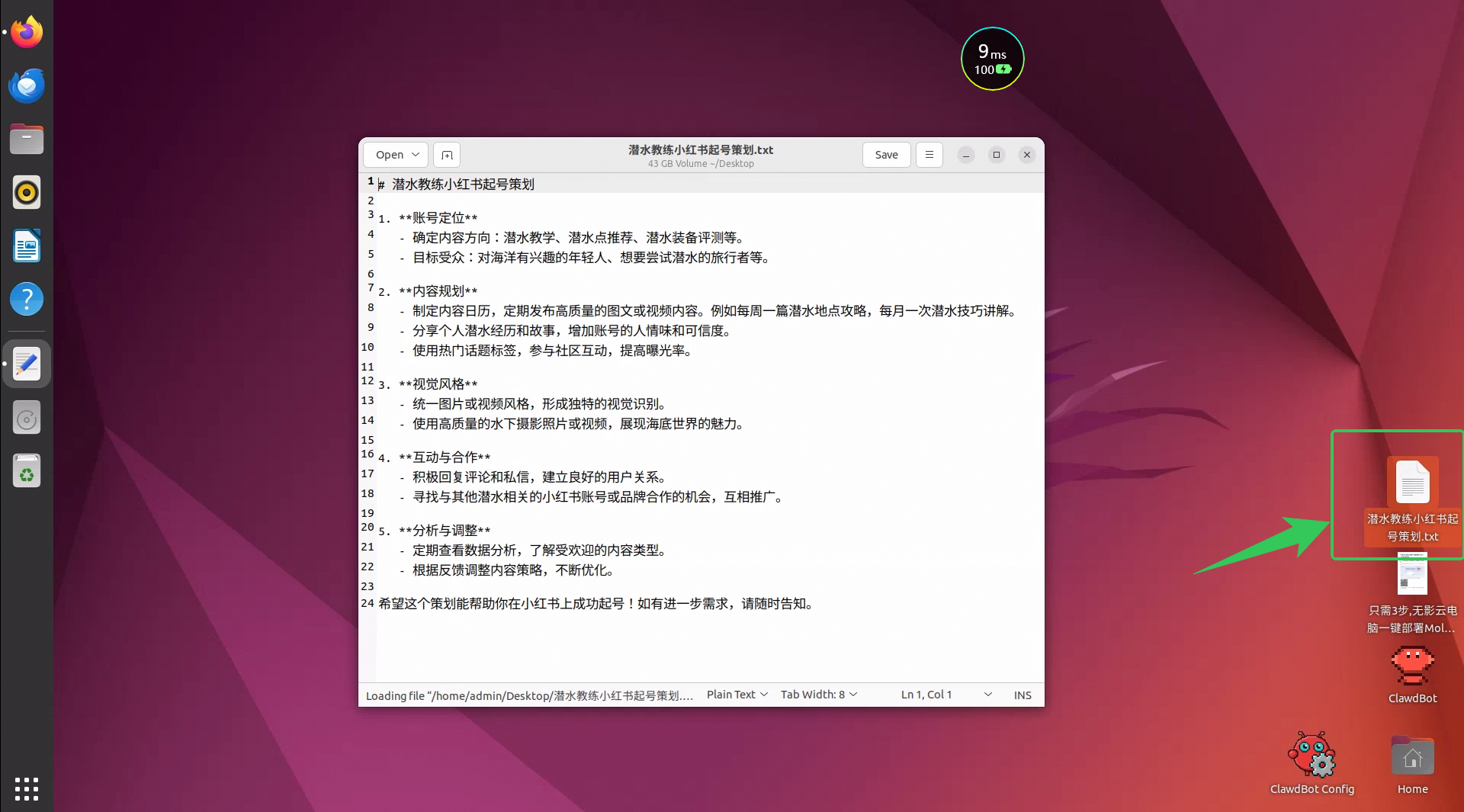Image resolution: width=1464 pixels, height=812 pixels.
Task: Select the Text Editor dock icon
Action: pos(27,364)
